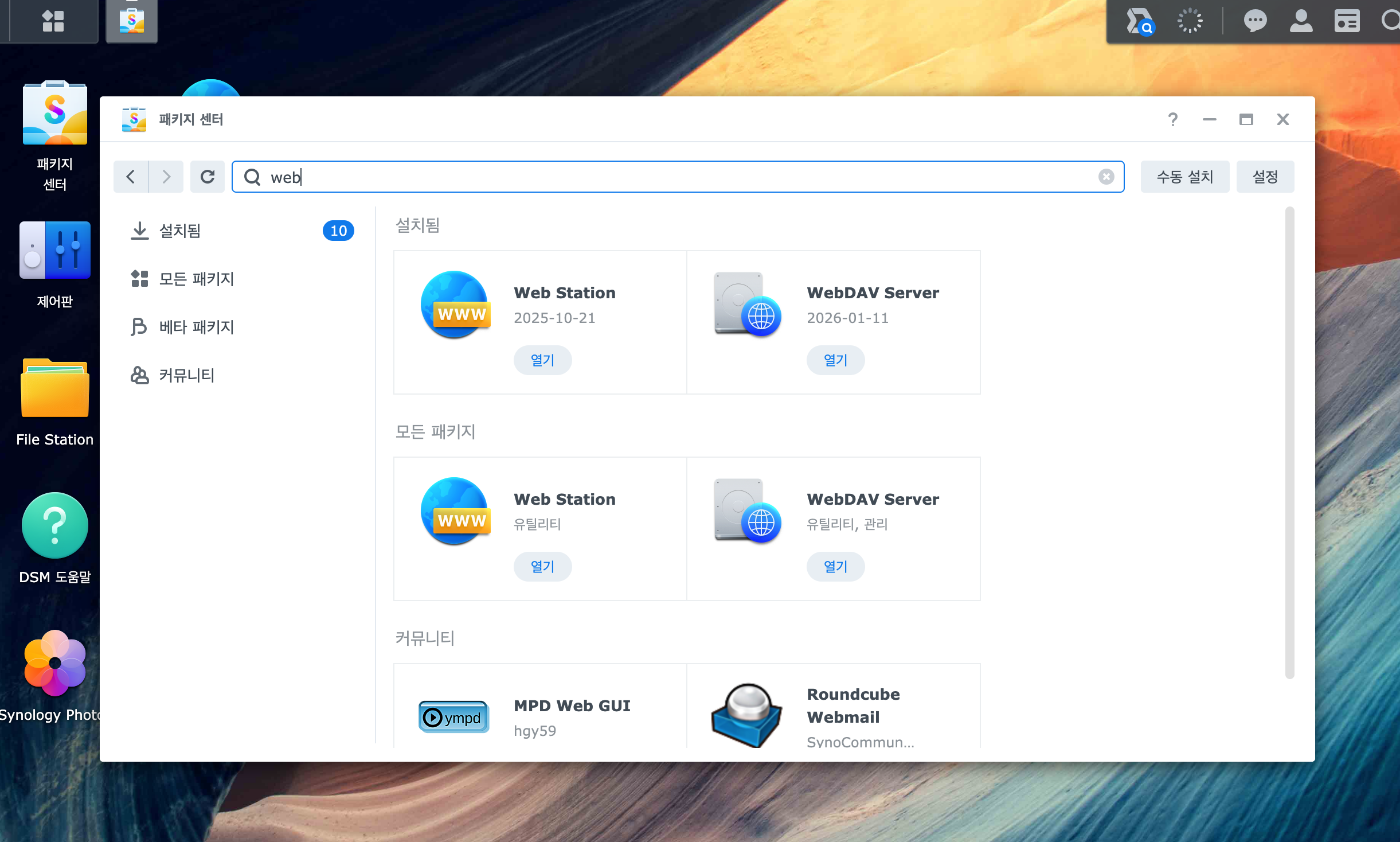Click 열기 for WebDAV Server under 모든 패키지
Image resolution: width=1400 pixels, height=842 pixels.
(x=835, y=567)
